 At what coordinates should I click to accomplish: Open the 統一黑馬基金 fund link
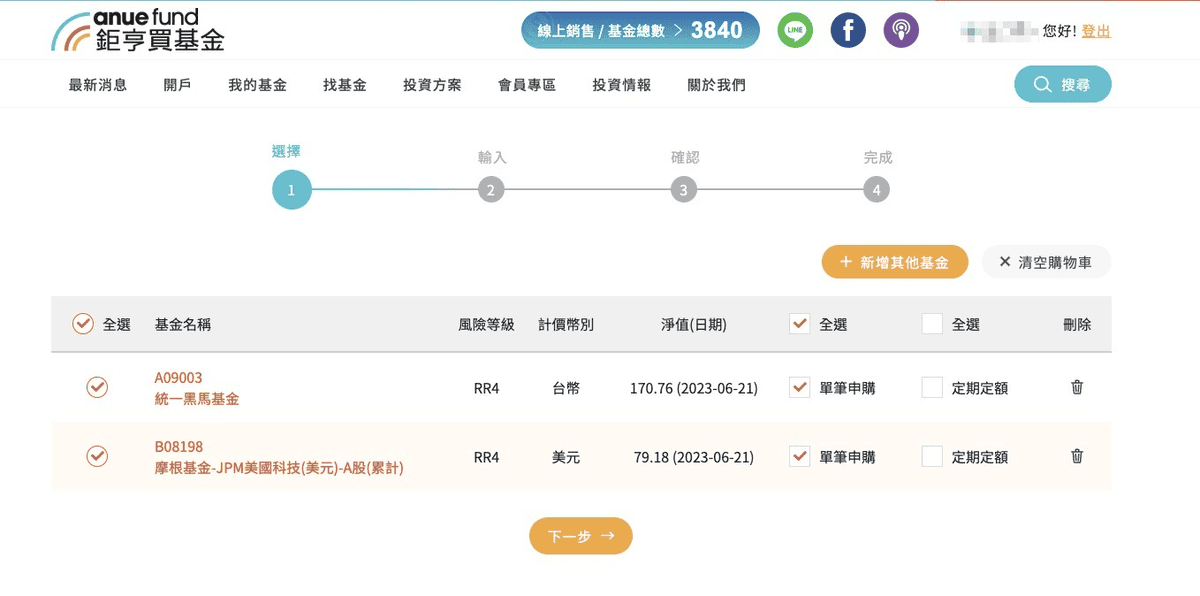tap(197, 398)
